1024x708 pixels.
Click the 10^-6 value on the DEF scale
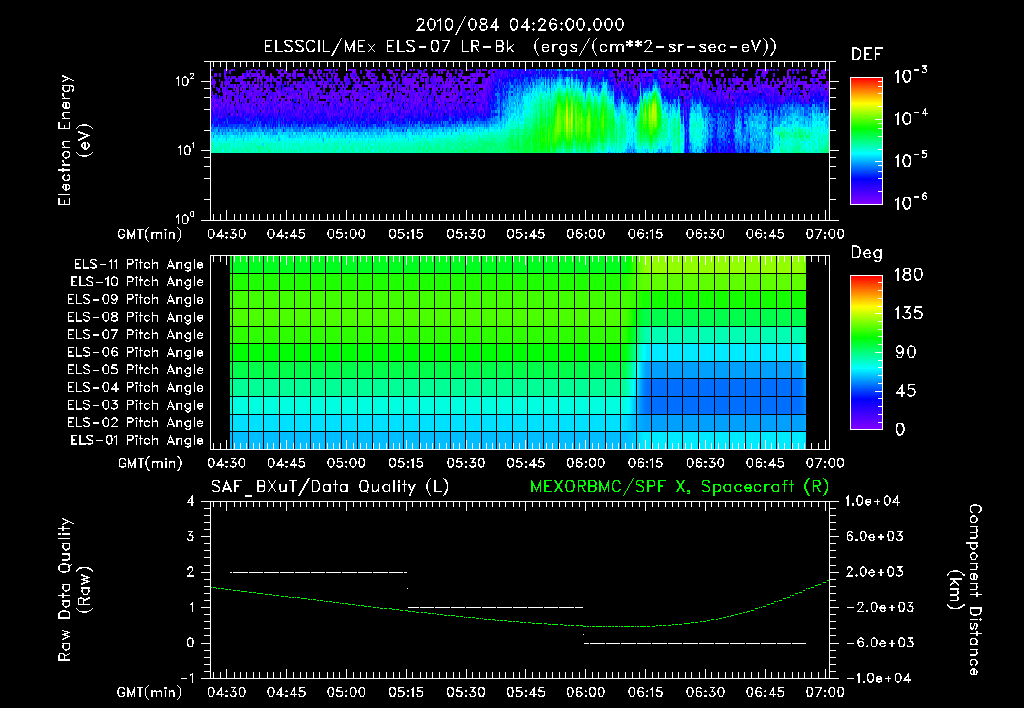coord(910,202)
